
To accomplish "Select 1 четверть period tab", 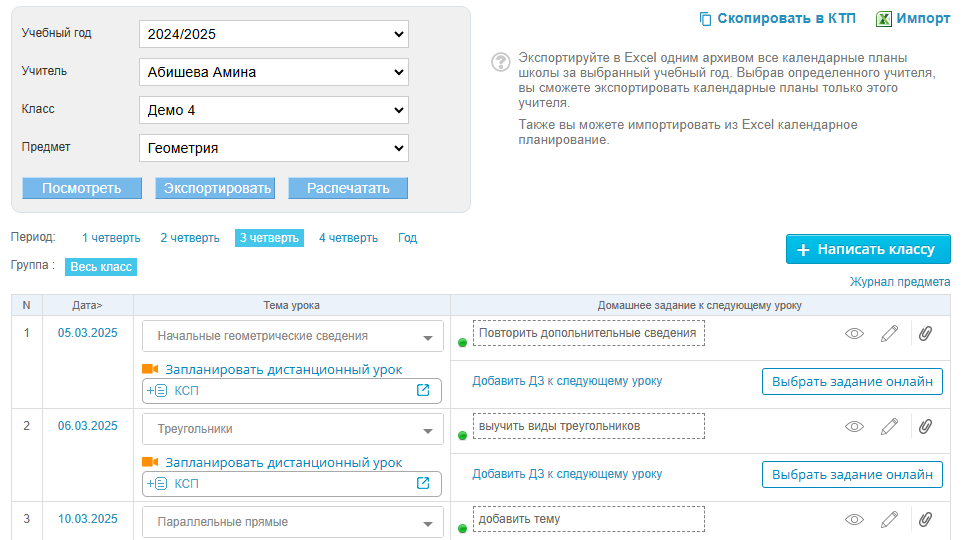I will click(x=111, y=238).
